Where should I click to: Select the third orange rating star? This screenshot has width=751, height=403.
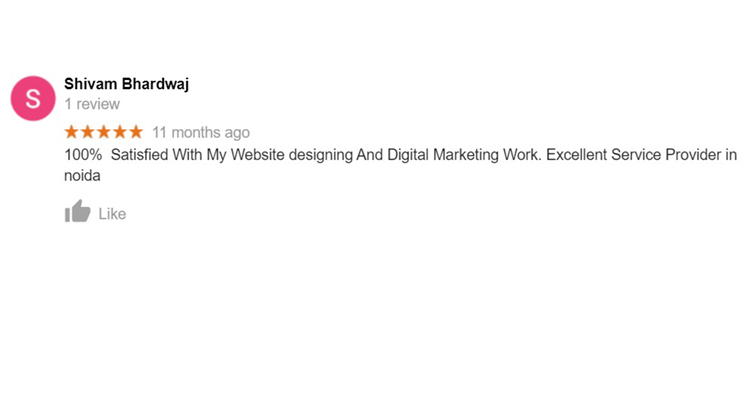pos(104,131)
